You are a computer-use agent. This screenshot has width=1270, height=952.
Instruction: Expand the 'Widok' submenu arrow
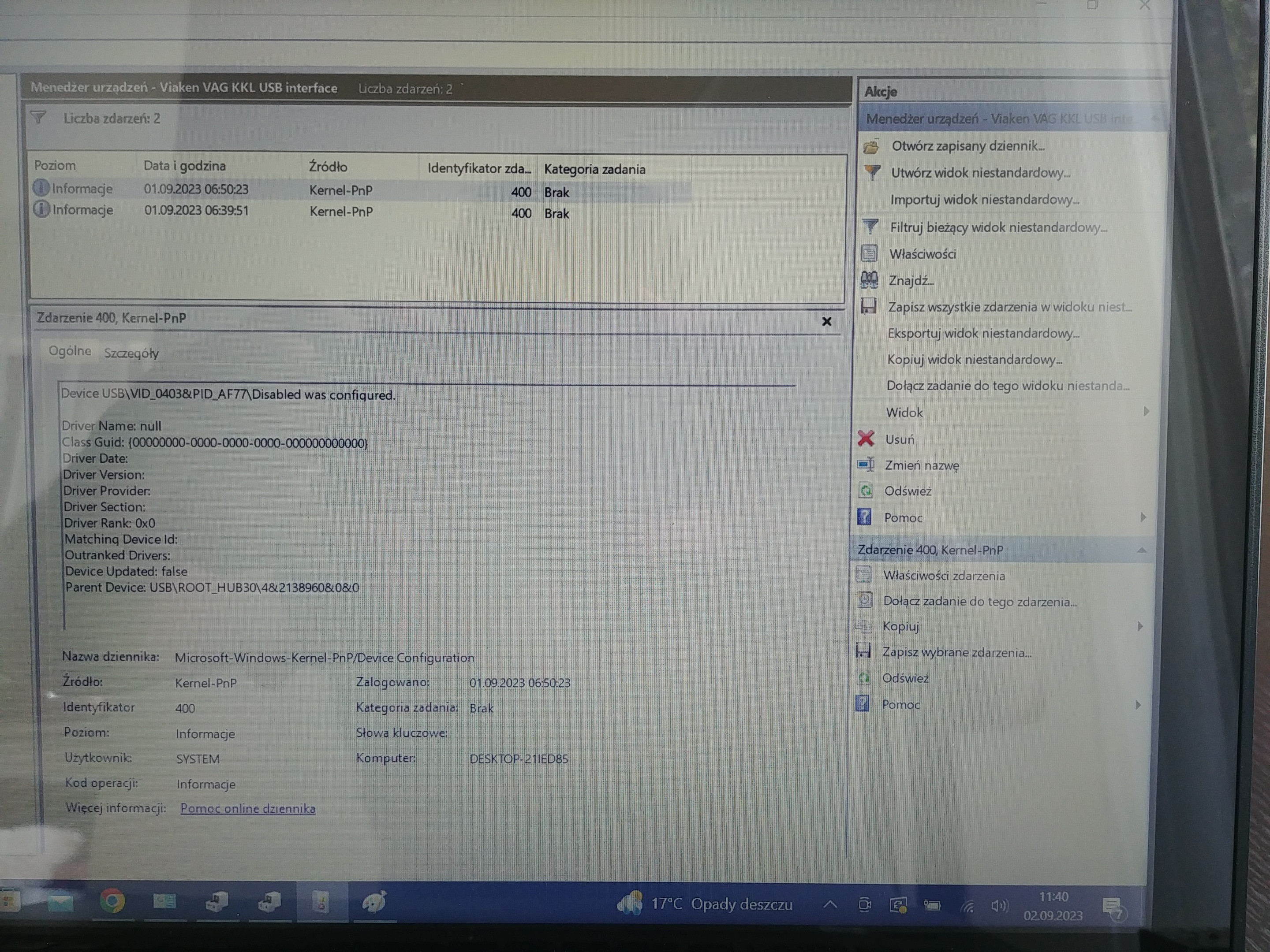click(1147, 412)
